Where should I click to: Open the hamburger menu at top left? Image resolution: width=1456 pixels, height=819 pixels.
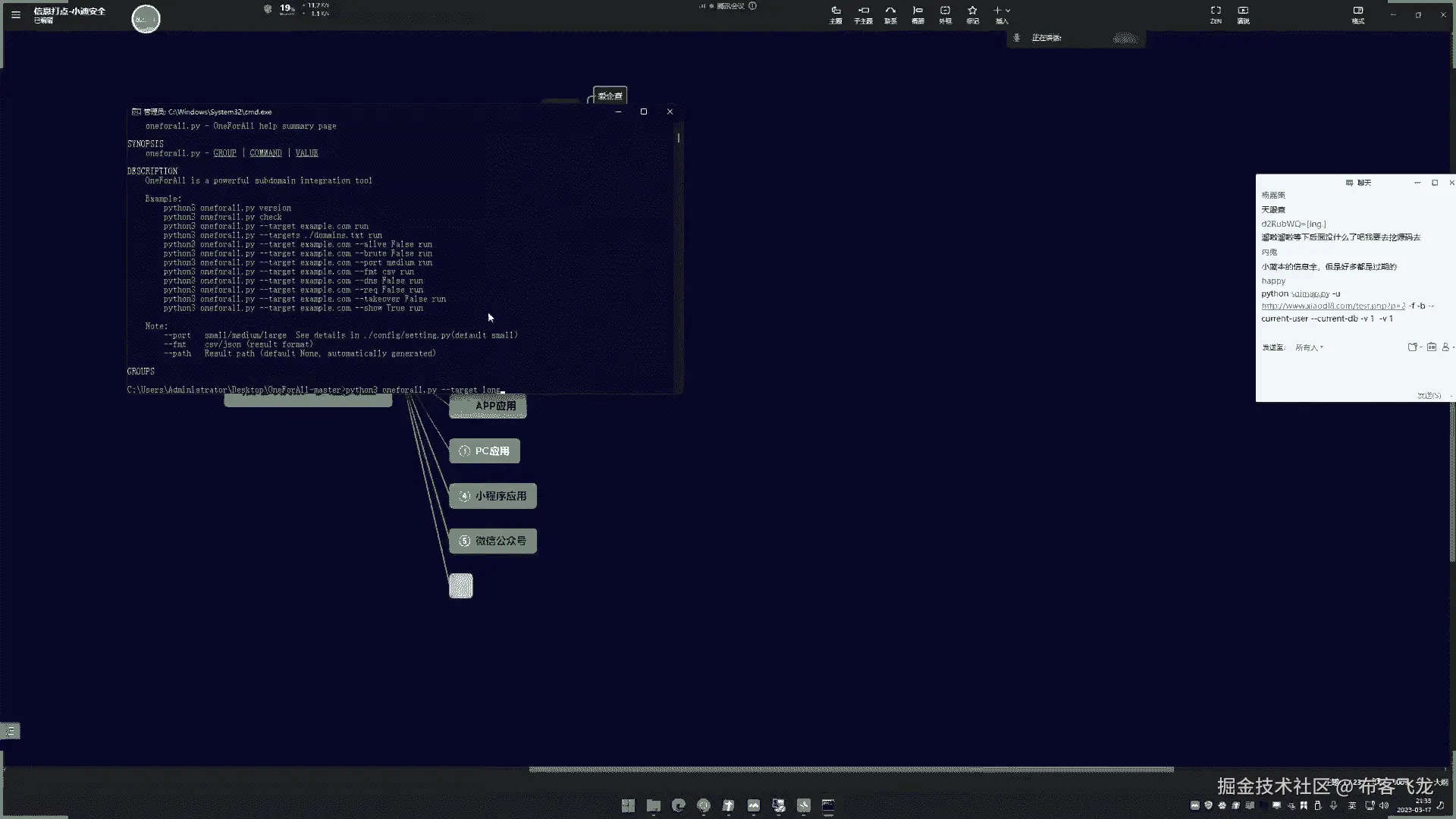[x=16, y=14]
